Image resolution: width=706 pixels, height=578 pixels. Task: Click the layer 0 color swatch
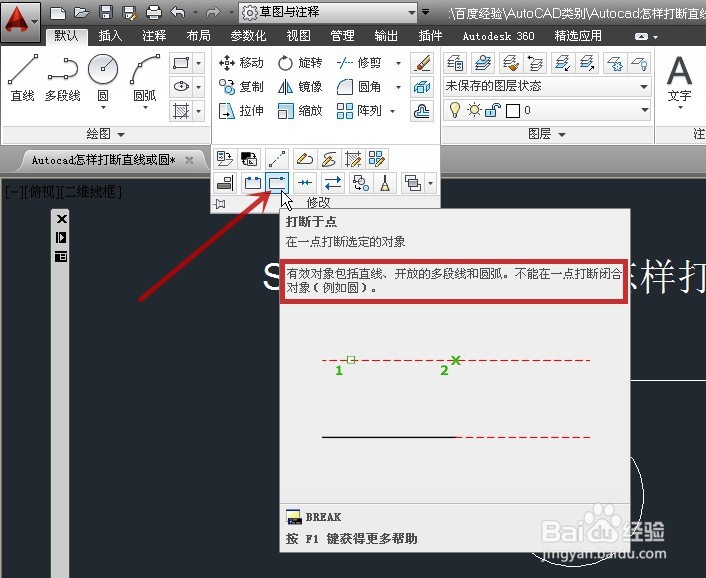[x=513, y=111]
